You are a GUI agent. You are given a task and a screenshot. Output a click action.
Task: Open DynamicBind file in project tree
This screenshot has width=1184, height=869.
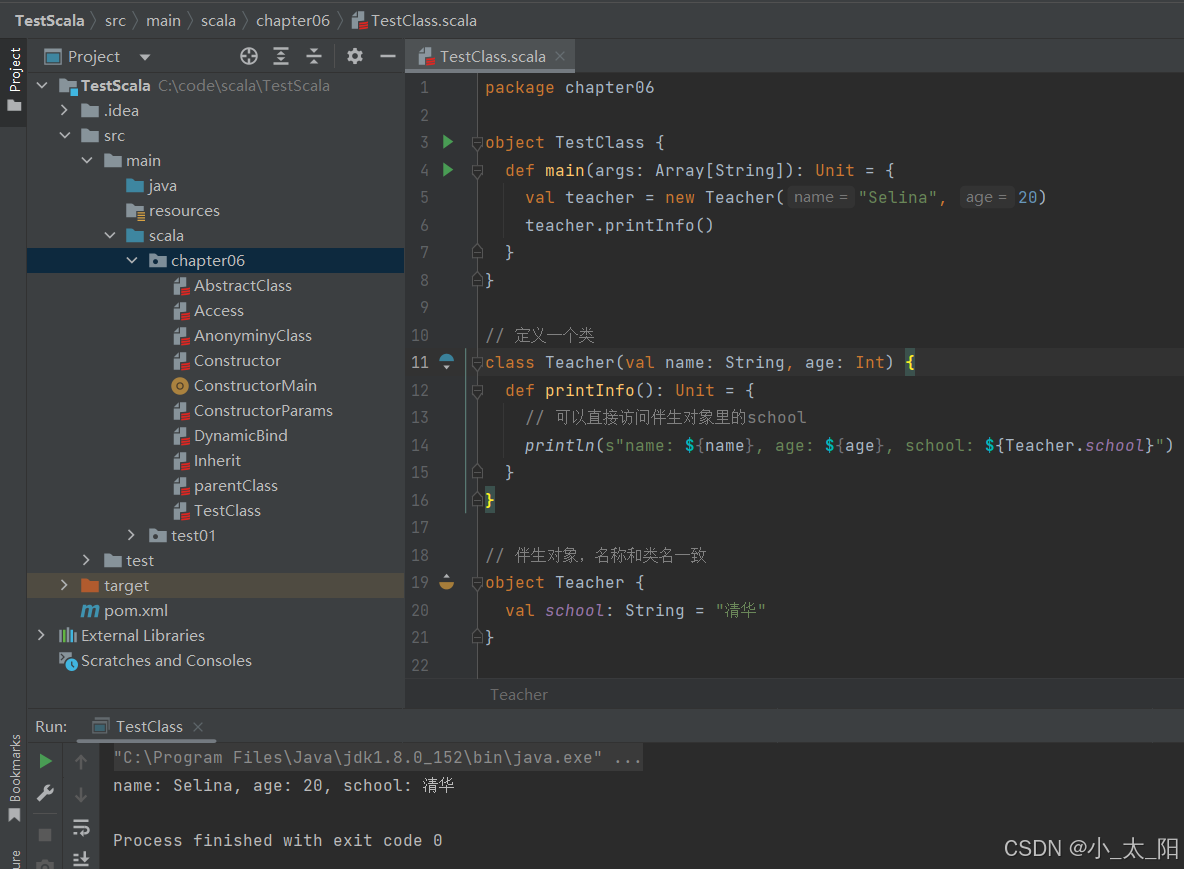click(230, 436)
